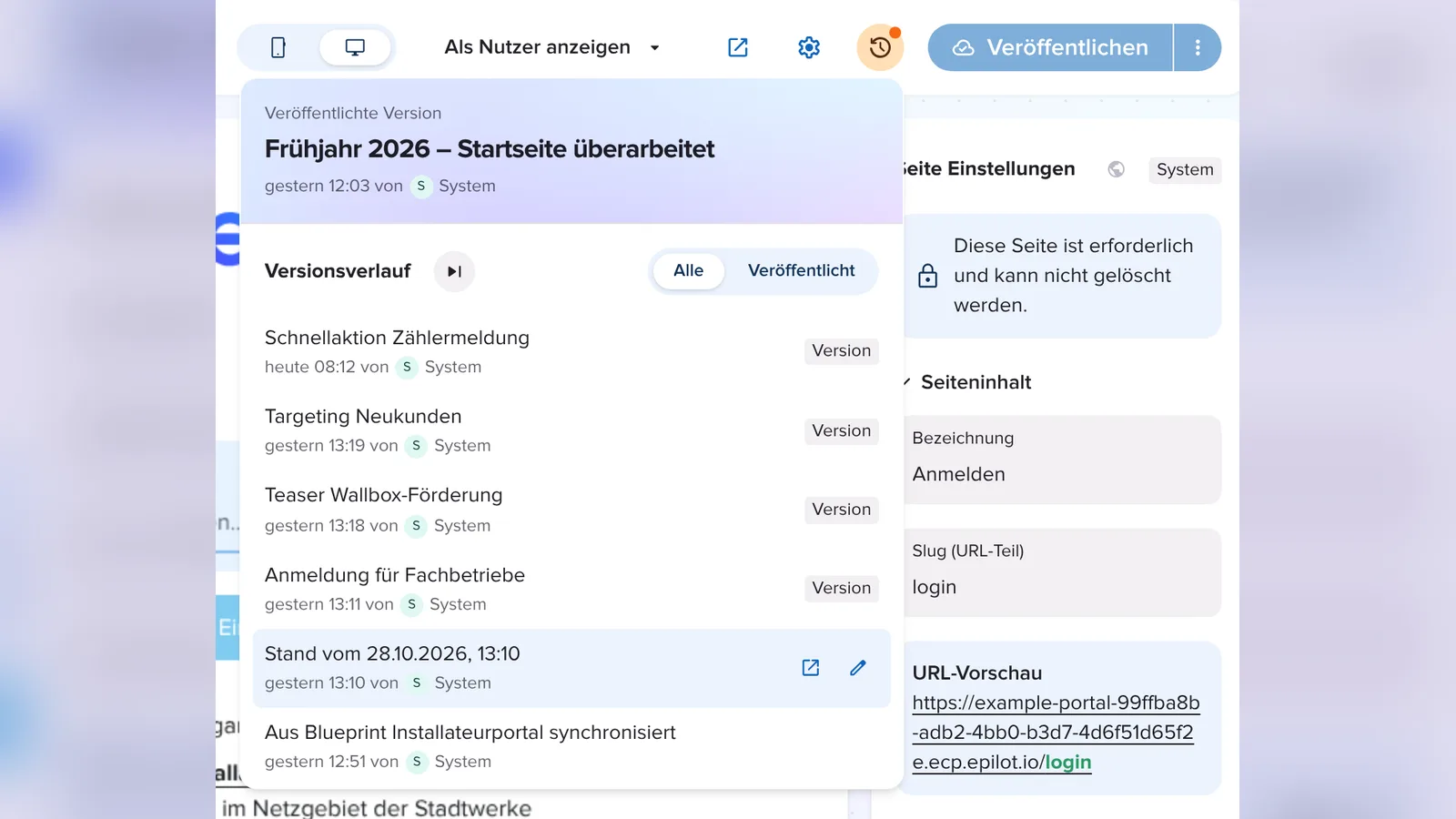The width and height of the screenshot is (1456, 819).
Task: Click the lock icon in required-page notice
Action: [927, 276]
